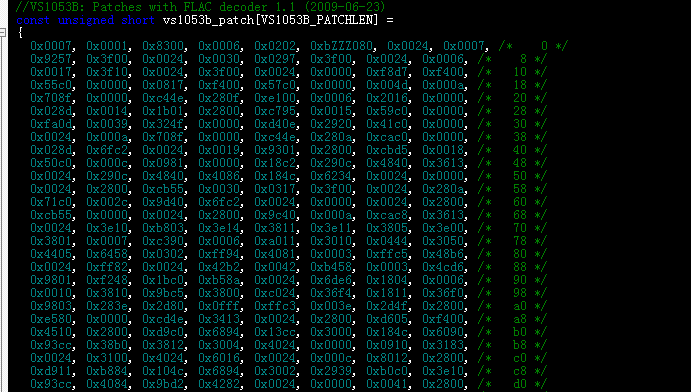Click the value 0x13cc

[275, 332]
